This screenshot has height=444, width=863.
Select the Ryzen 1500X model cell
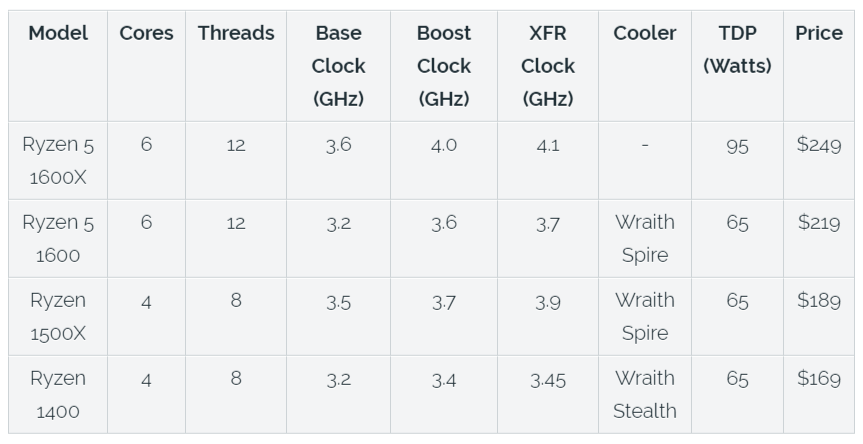click(58, 316)
